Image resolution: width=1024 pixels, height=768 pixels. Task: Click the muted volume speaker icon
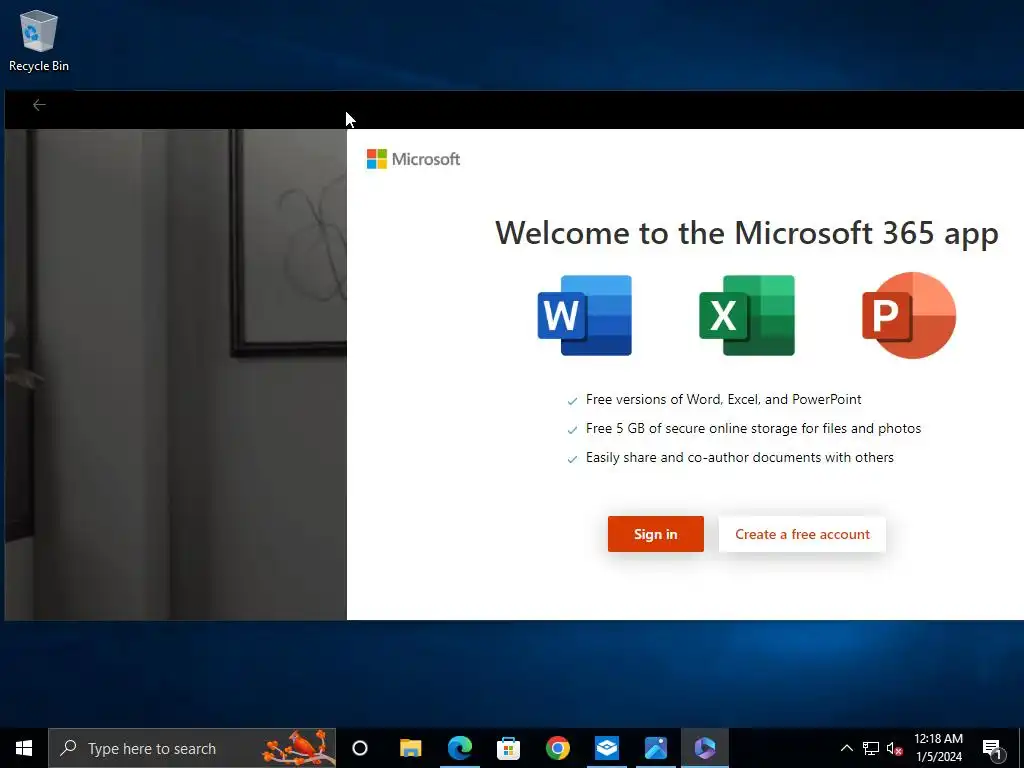[895, 748]
